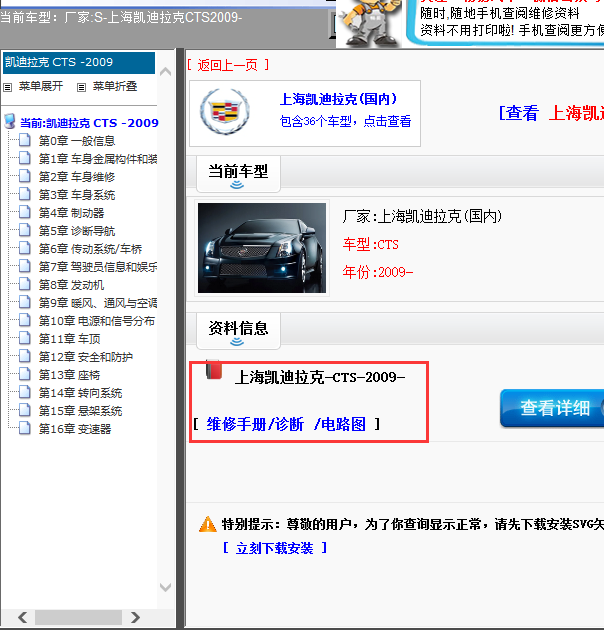Open chapter 第12章 安全和防护
The height and width of the screenshot is (630, 604).
tap(86, 357)
